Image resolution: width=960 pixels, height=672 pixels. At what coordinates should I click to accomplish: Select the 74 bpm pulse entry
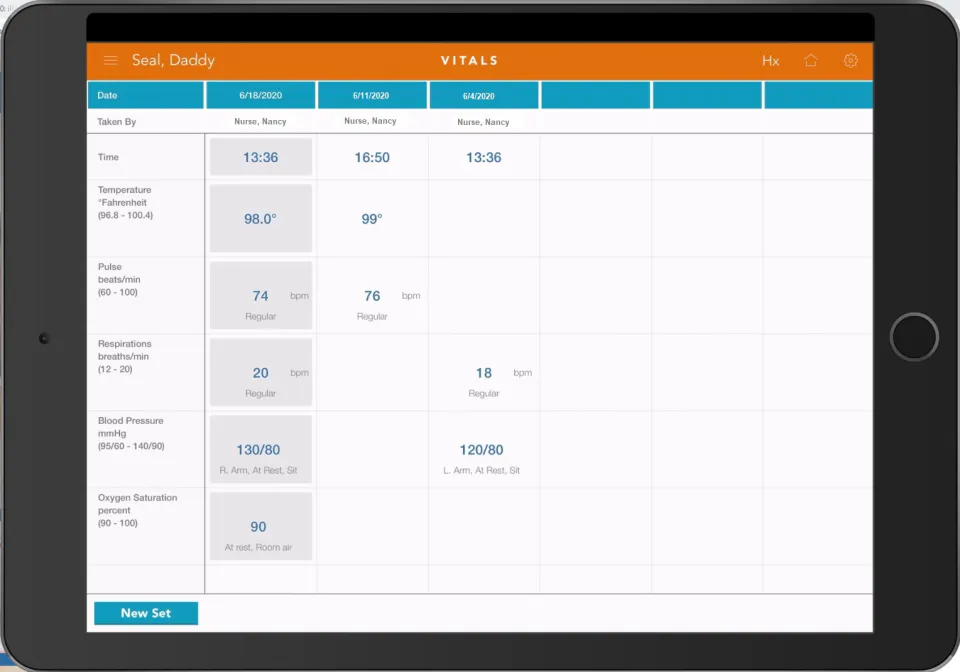pyautogui.click(x=261, y=296)
